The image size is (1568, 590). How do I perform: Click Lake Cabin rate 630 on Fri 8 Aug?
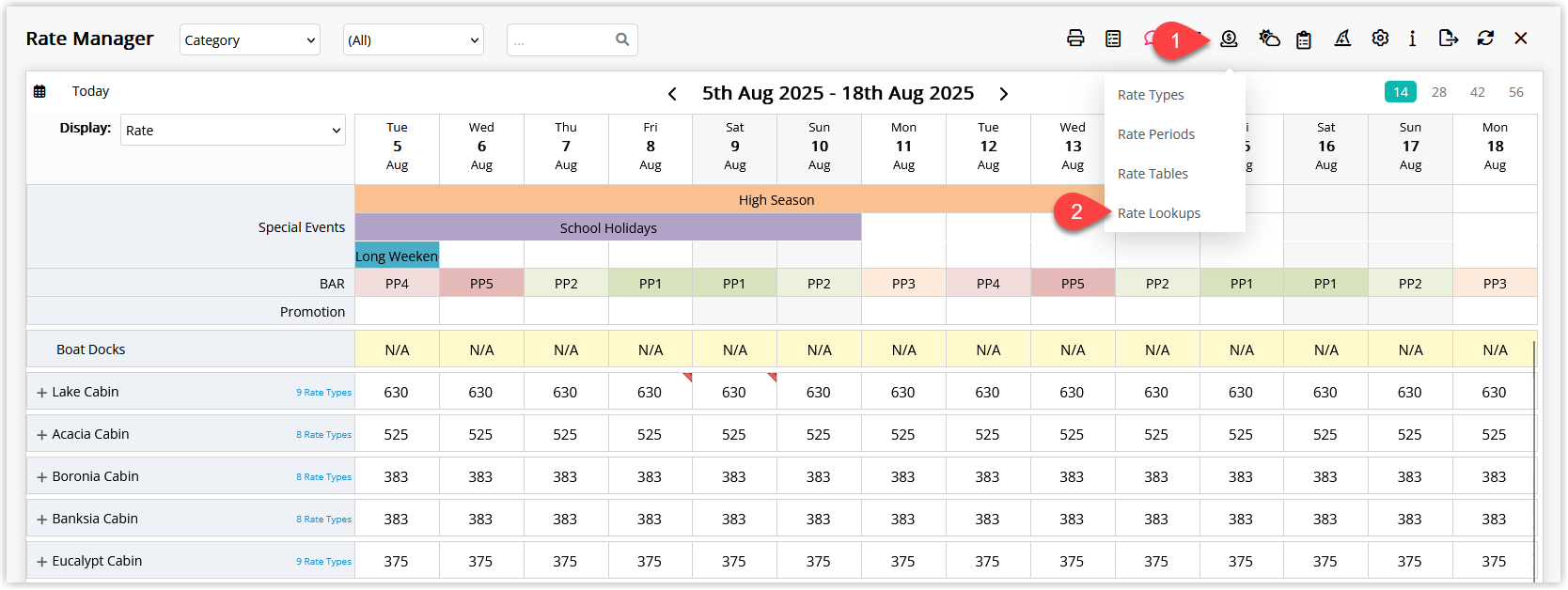pyautogui.click(x=650, y=392)
